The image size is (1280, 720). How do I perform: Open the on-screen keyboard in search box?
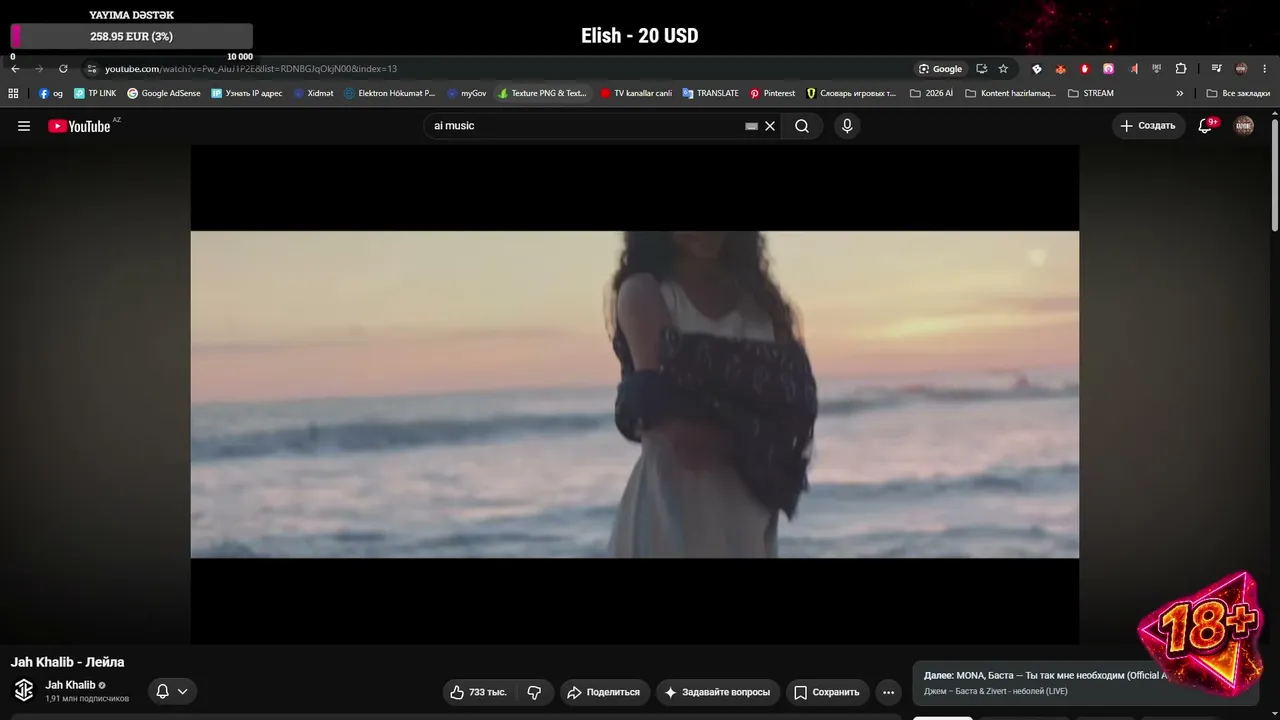(752, 126)
